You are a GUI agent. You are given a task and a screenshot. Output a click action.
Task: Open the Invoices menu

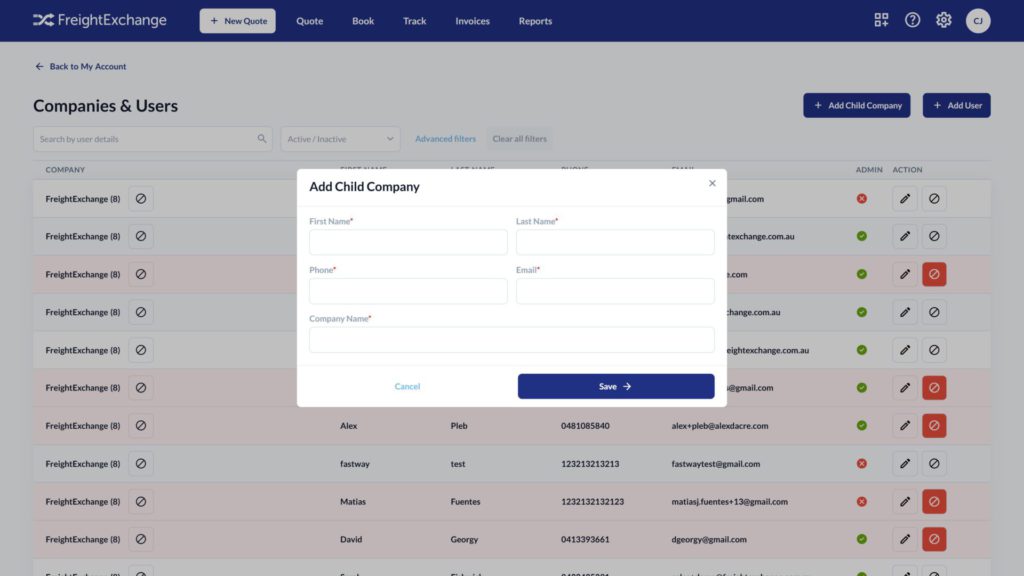[472, 21]
